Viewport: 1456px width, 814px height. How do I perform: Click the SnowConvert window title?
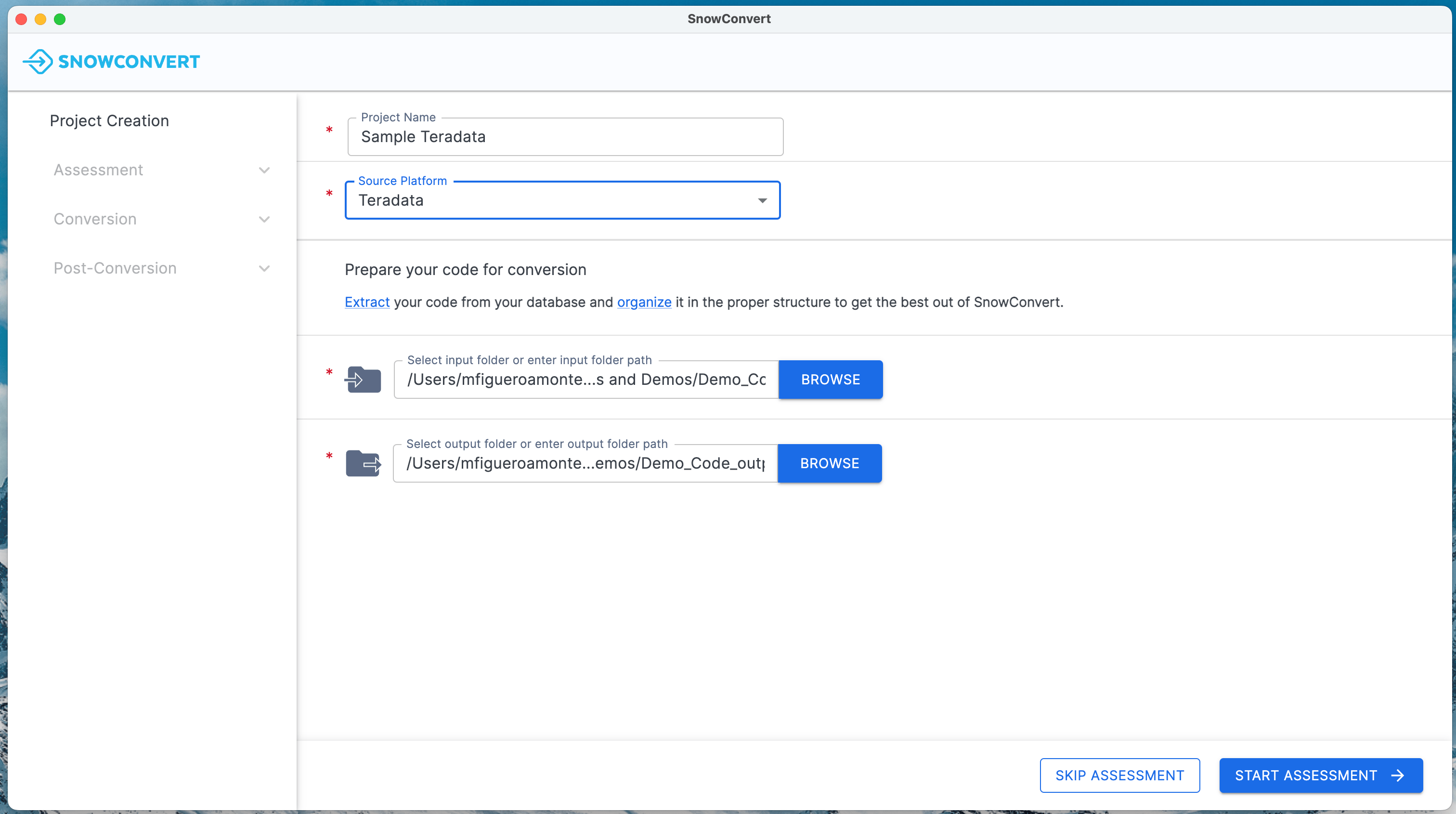[x=728, y=19]
